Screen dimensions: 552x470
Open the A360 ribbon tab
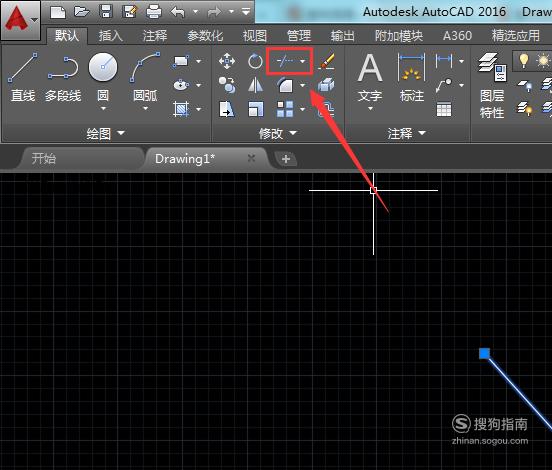coord(457,36)
